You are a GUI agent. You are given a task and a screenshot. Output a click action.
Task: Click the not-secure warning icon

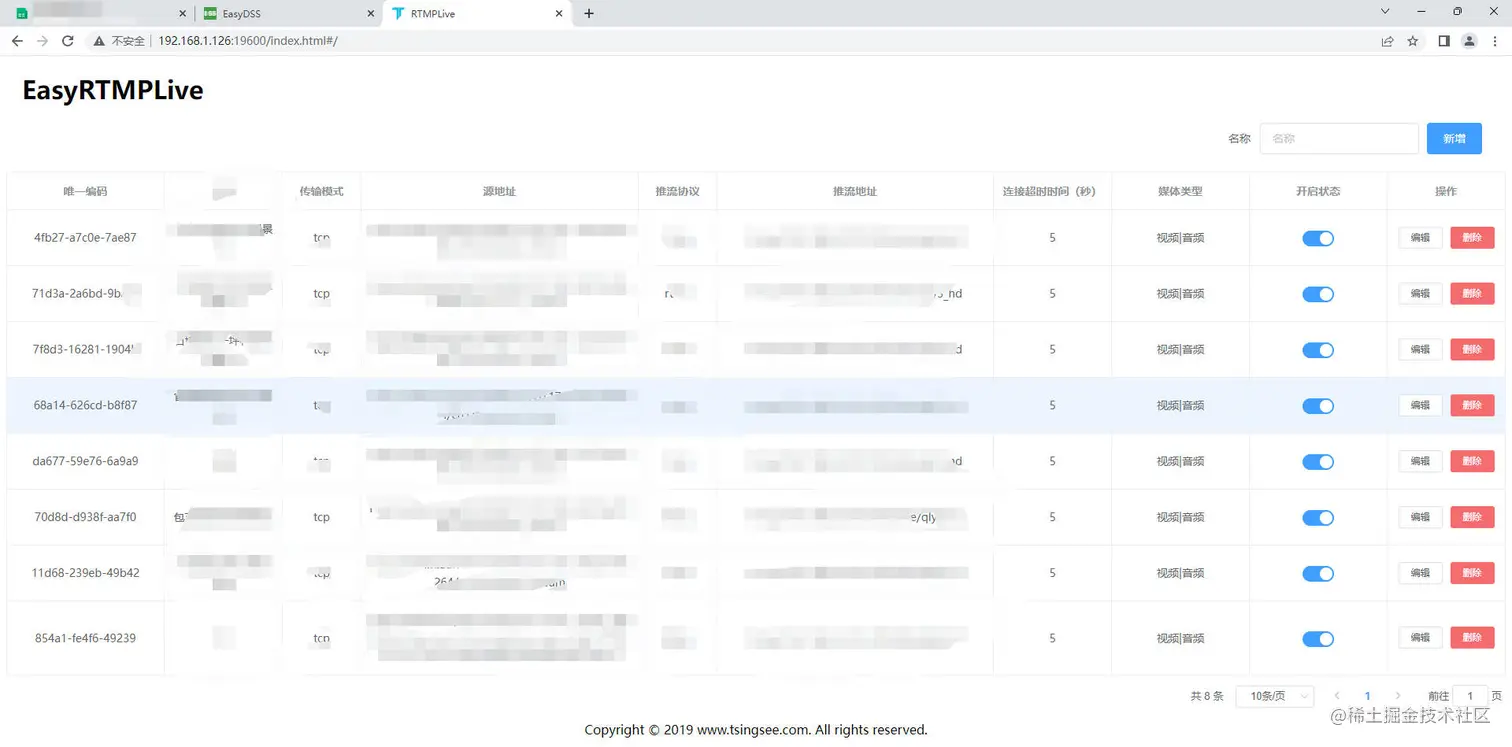coord(99,41)
